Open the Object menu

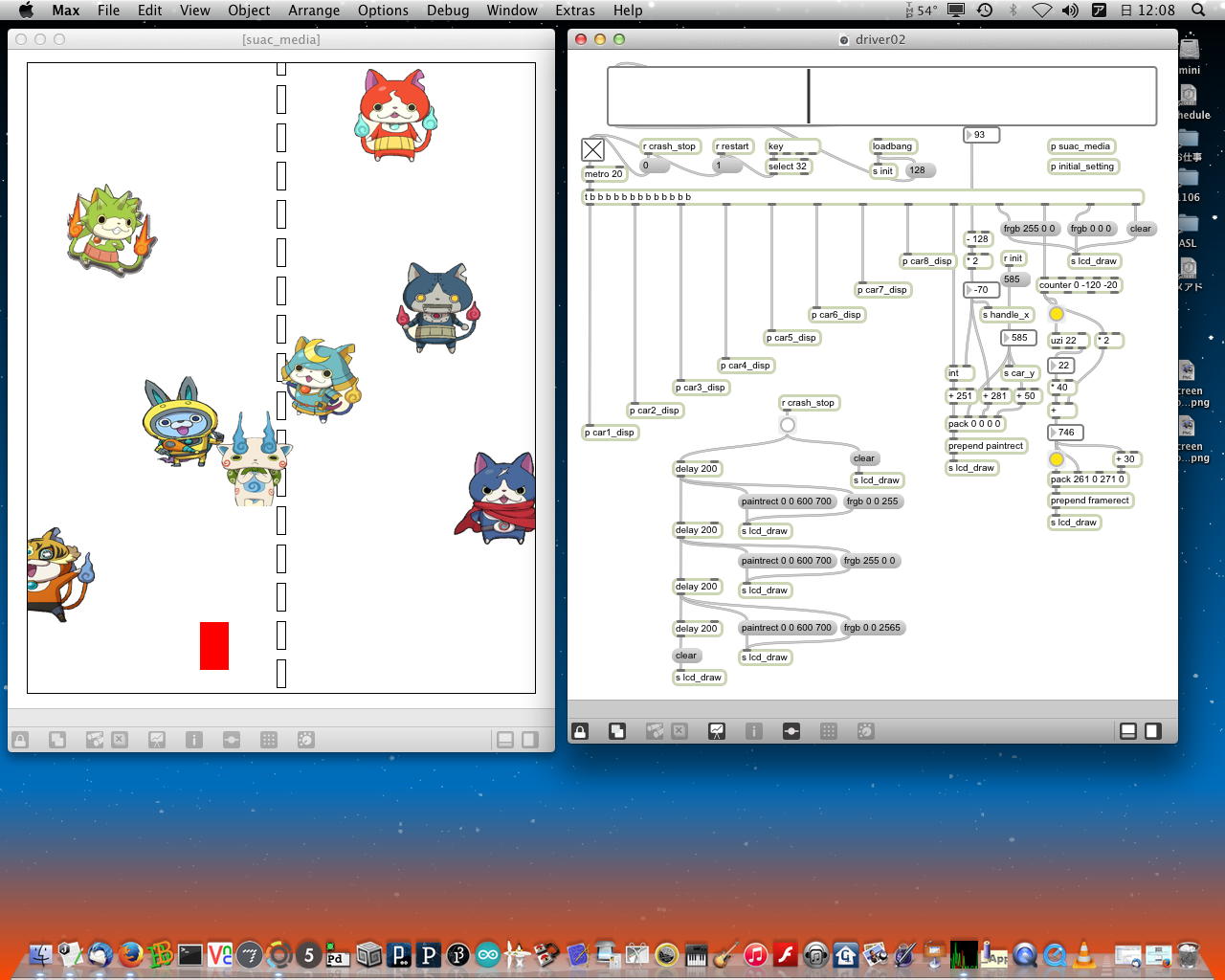point(249,10)
